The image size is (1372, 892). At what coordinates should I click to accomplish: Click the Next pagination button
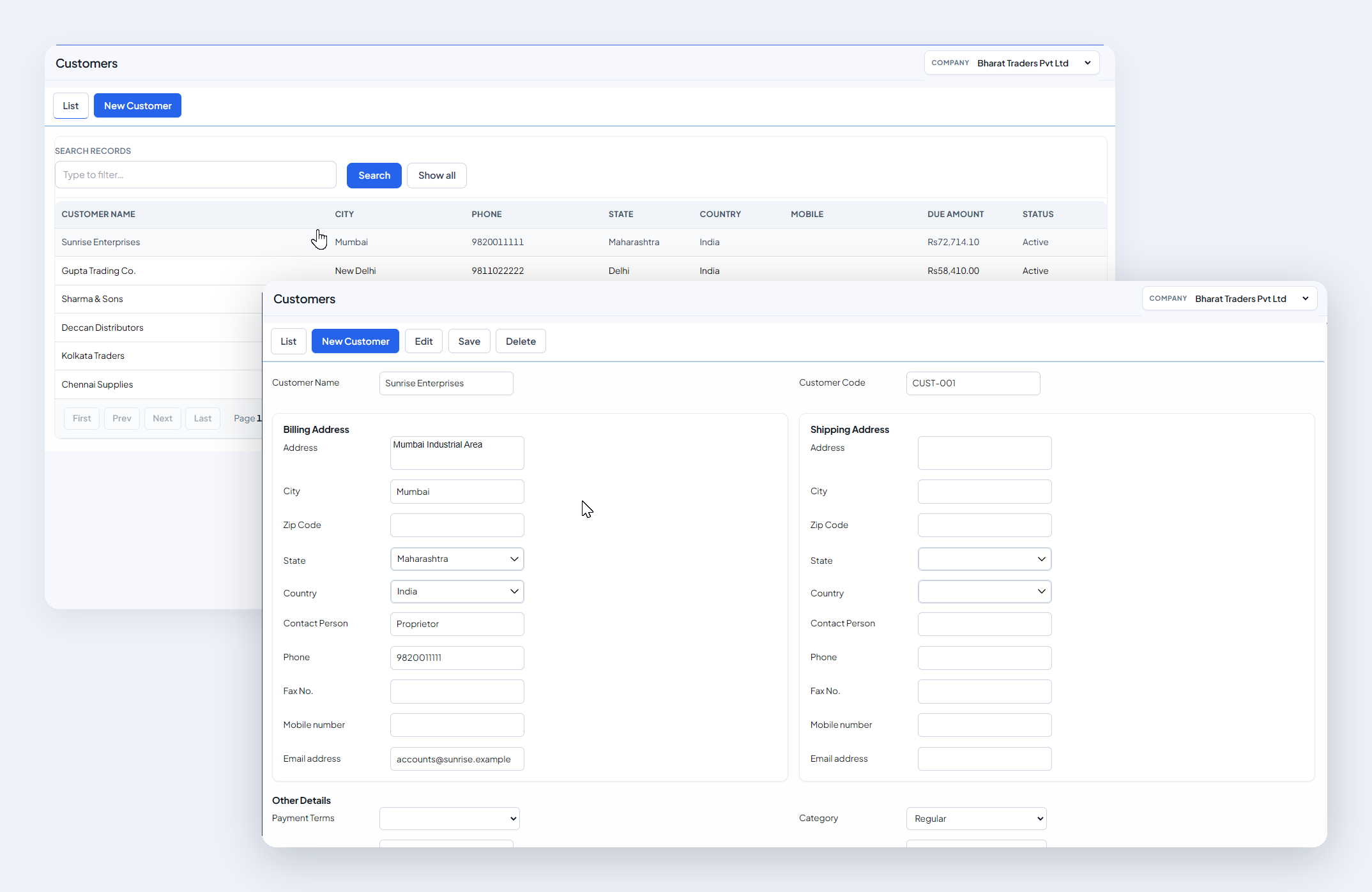click(163, 419)
